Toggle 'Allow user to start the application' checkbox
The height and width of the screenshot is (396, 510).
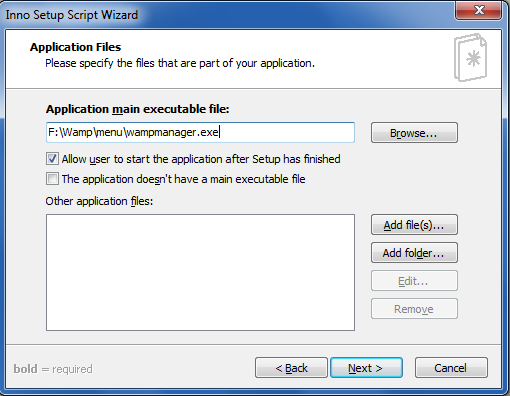52,159
